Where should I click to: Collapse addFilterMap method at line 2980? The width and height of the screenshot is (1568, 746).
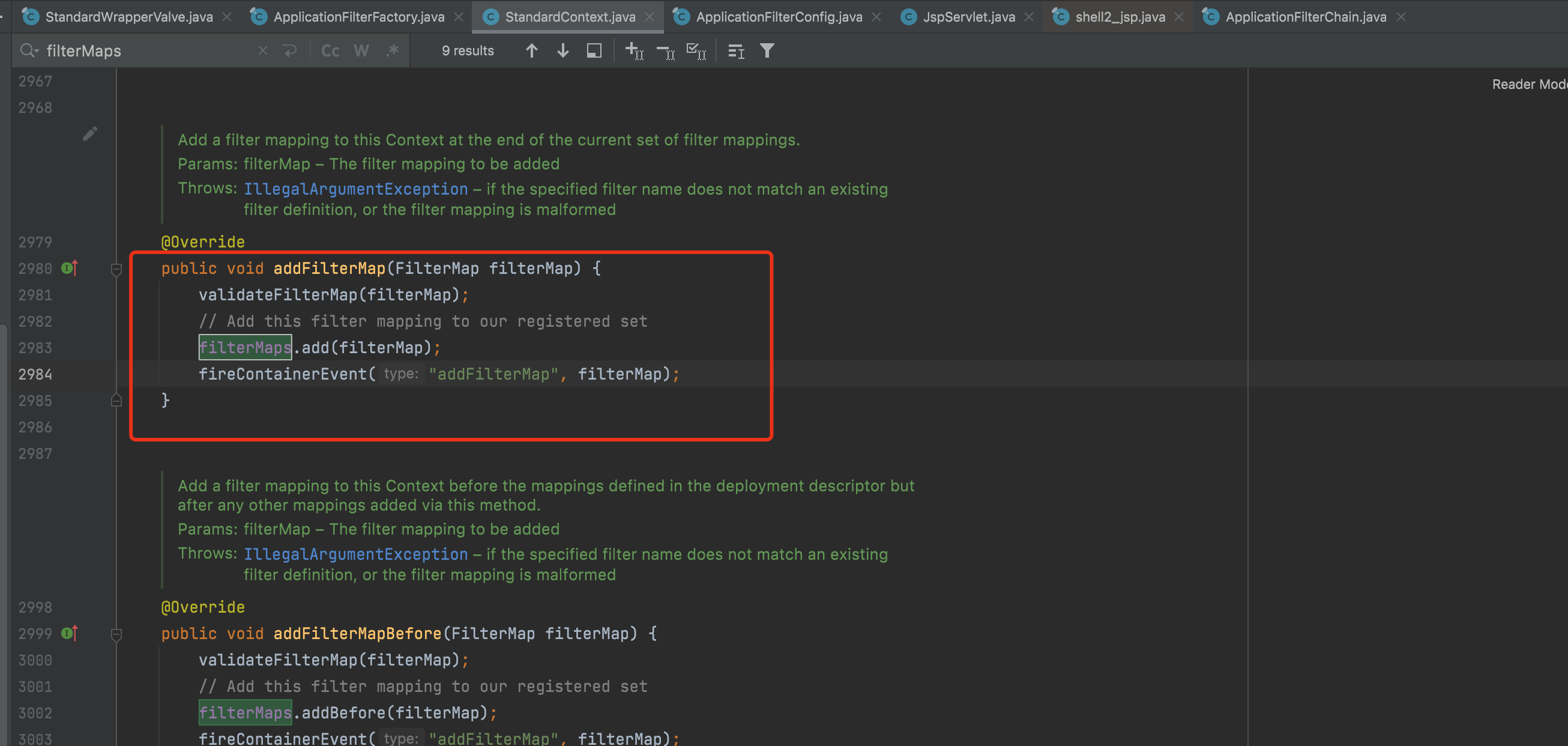point(116,268)
